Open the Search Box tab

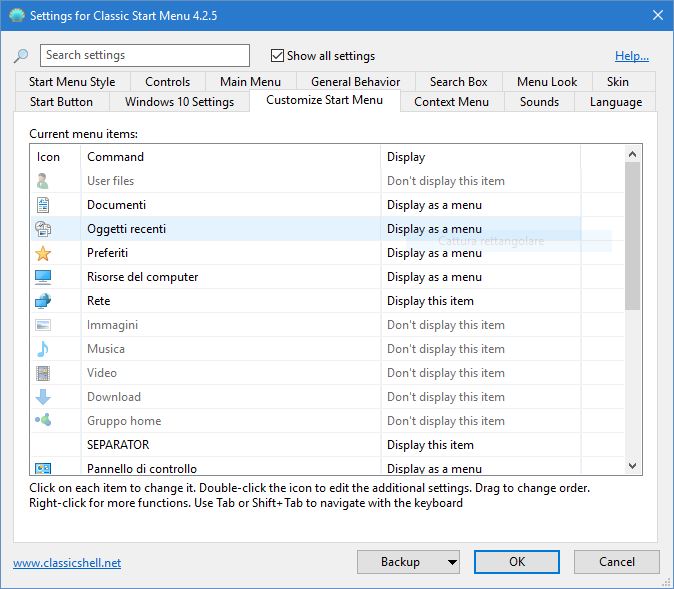[x=459, y=82]
